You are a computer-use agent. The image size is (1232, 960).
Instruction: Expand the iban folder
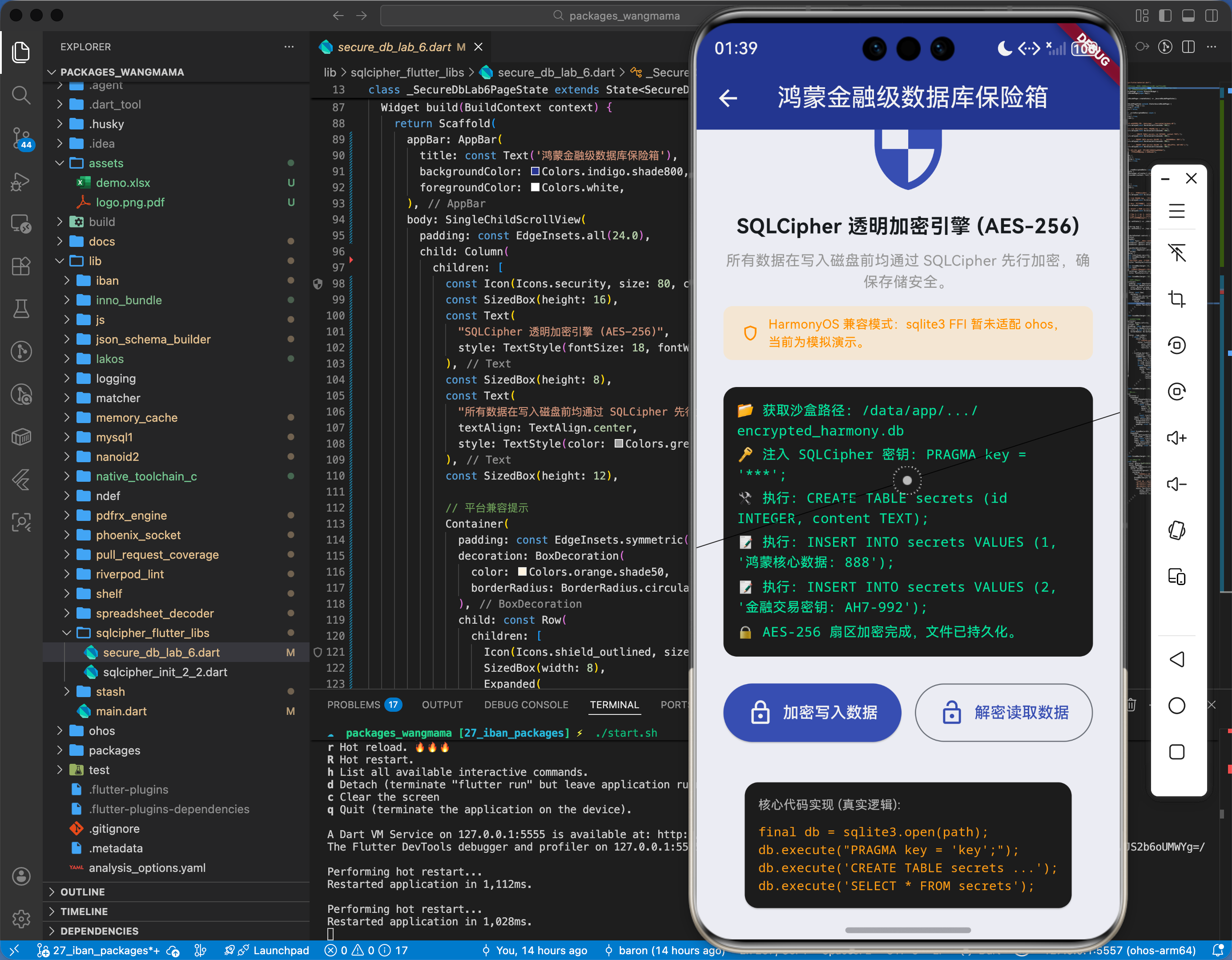pyautogui.click(x=67, y=281)
